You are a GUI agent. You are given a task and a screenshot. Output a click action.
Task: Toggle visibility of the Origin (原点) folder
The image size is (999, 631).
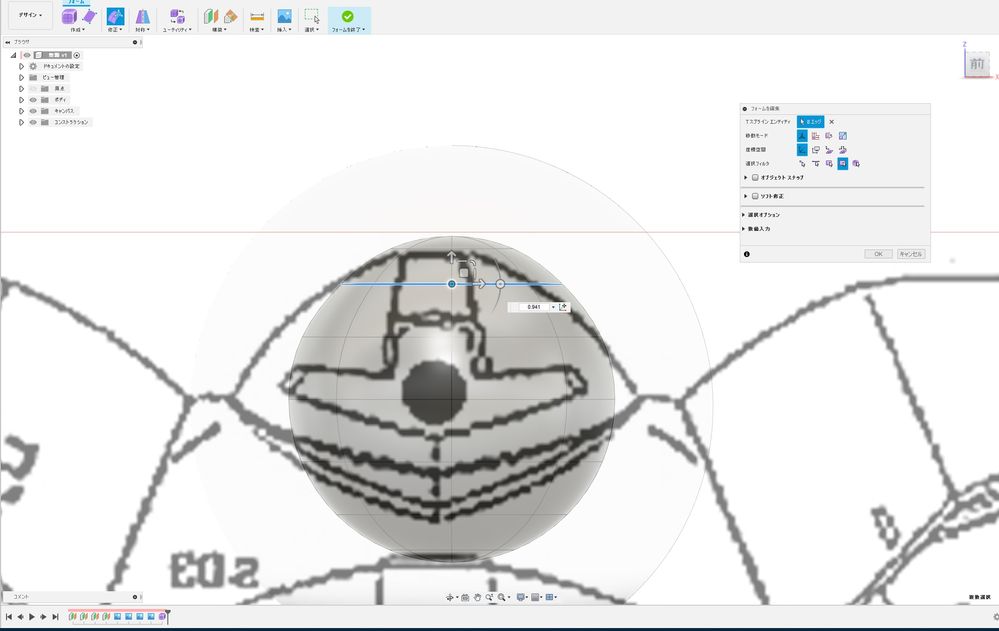(33, 89)
